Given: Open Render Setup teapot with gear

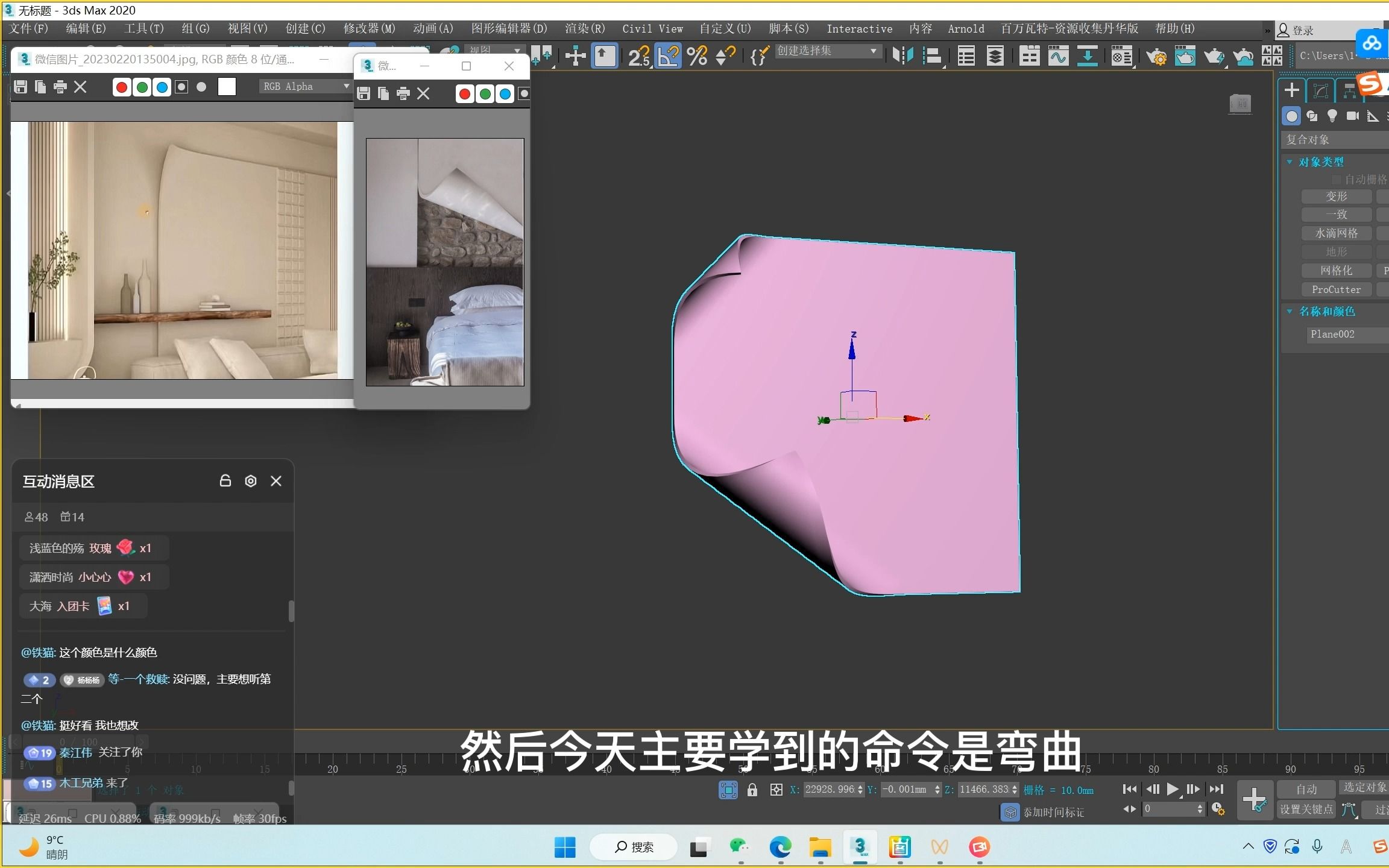Looking at the screenshot, I should point(1156,56).
